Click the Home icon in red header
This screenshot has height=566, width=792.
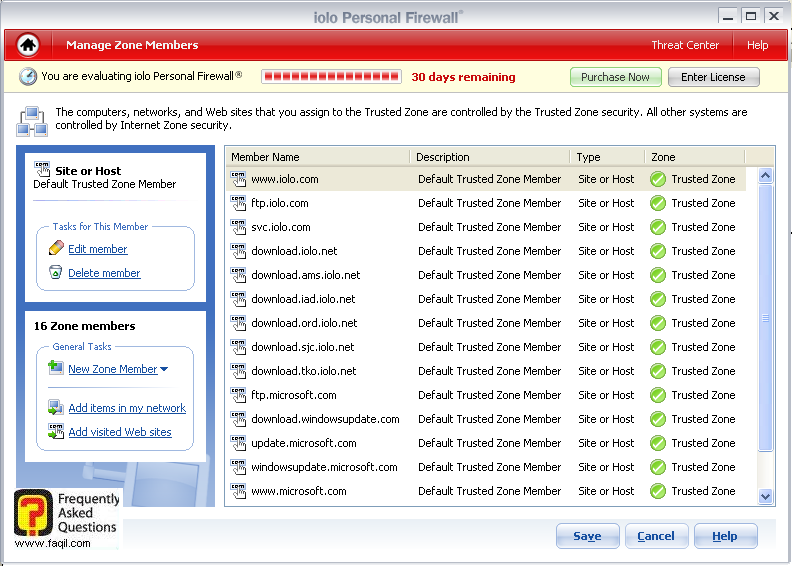[28, 45]
